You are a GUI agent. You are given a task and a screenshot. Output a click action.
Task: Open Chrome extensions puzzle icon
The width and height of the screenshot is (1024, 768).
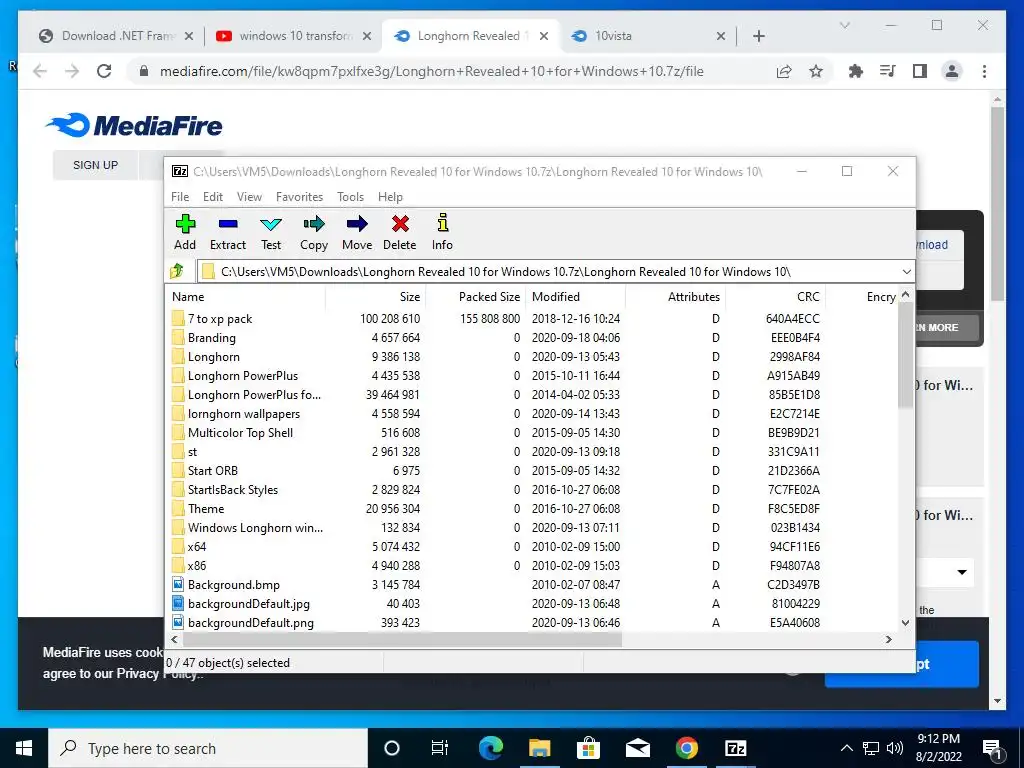[856, 71]
